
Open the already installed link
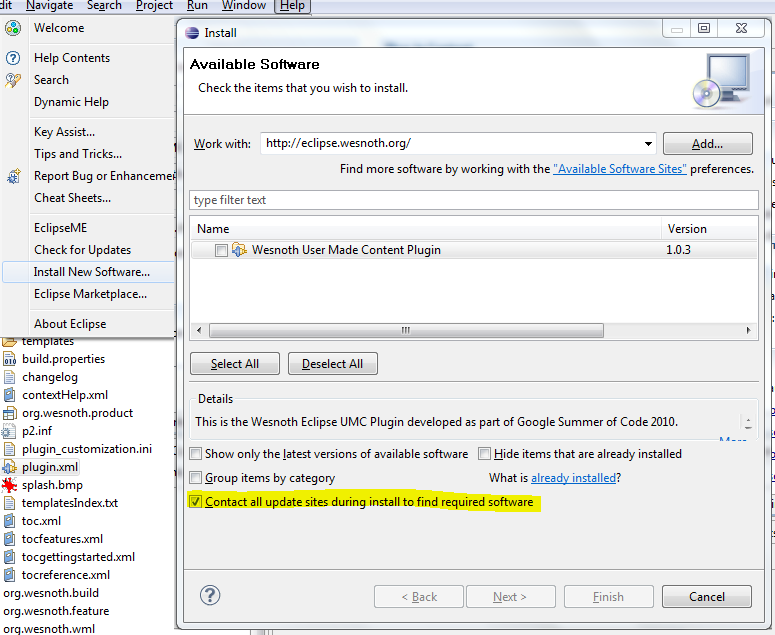[573, 478]
